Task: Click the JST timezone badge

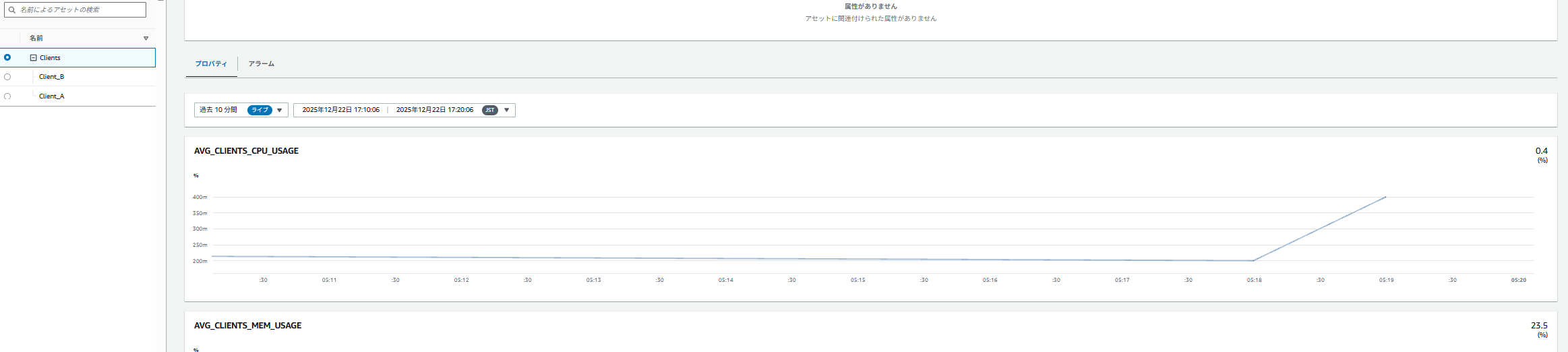Action: [x=489, y=110]
